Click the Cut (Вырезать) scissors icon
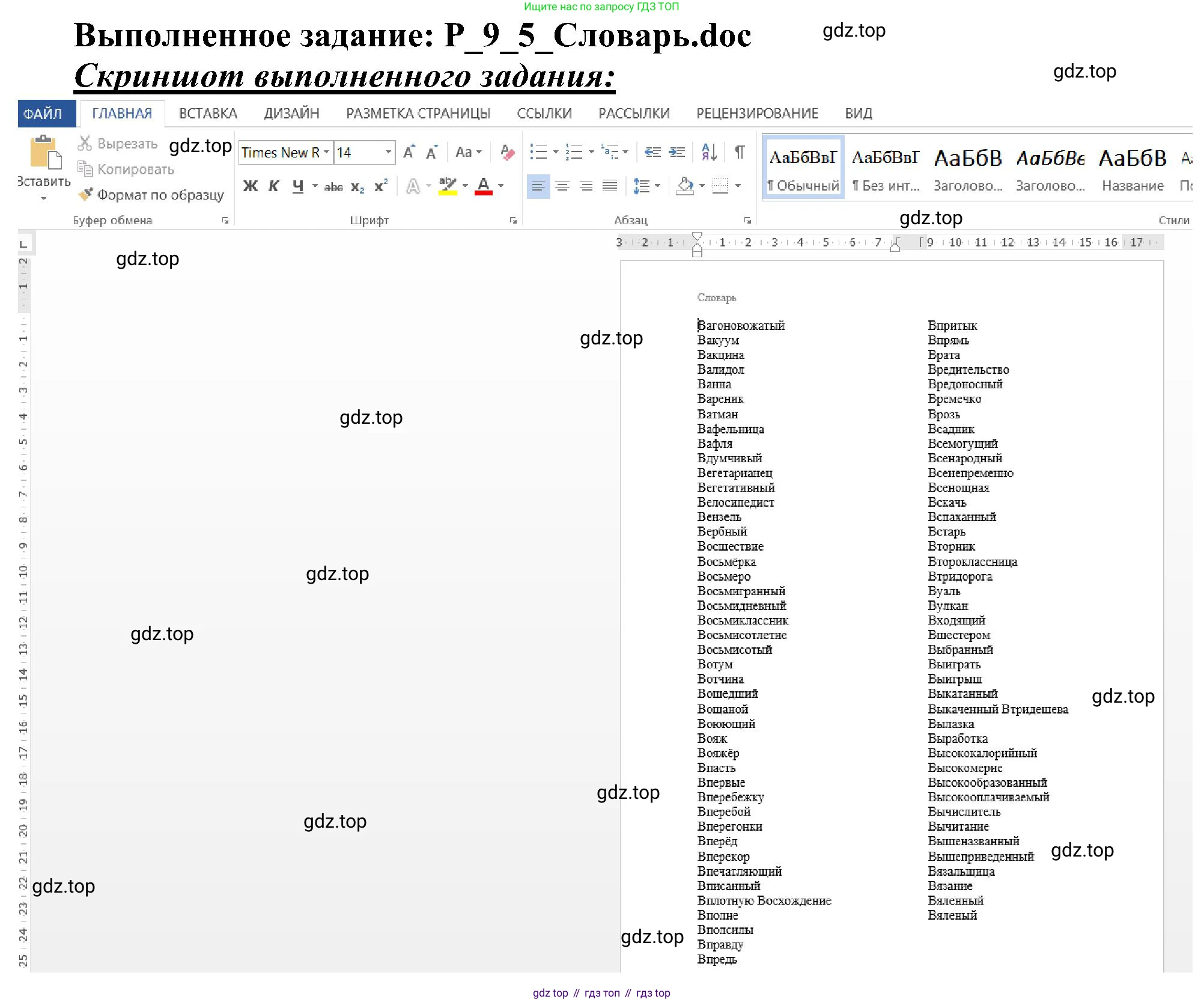1204x1002 pixels. [x=85, y=144]
